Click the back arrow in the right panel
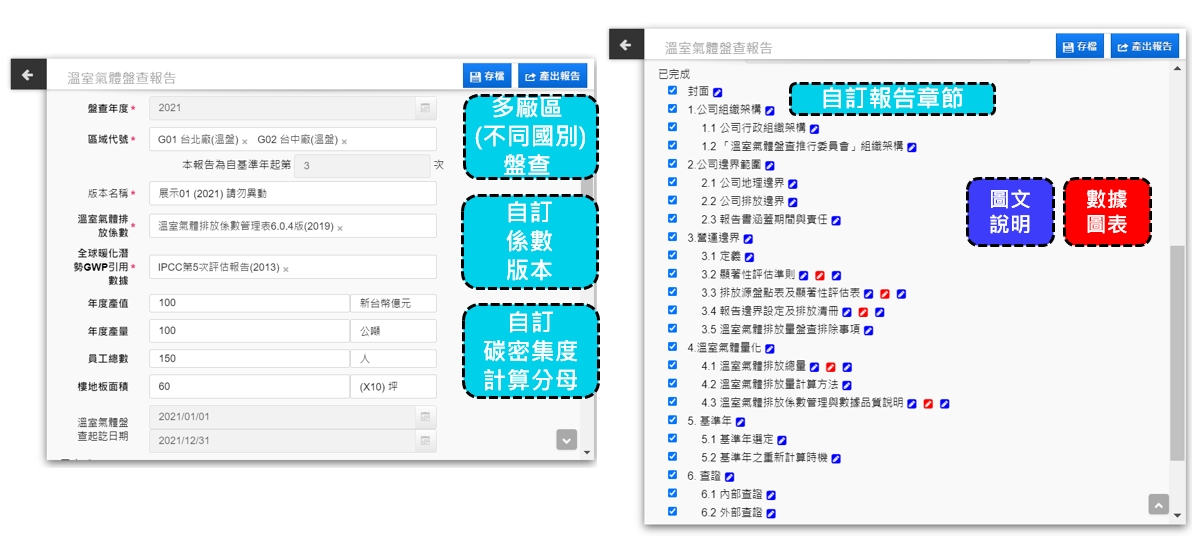Image resolution: width=1203 pixels, height=551 pixels. pos(625,46)
